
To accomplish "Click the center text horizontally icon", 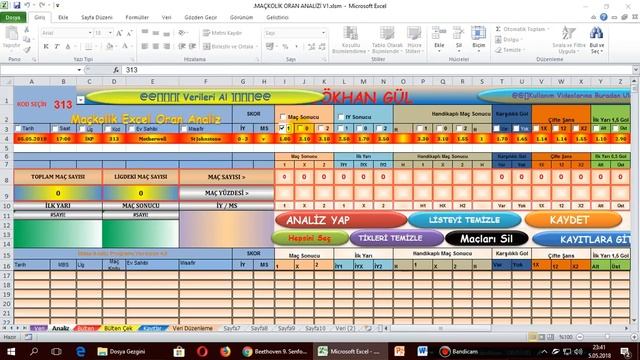I will pos(156,47).
